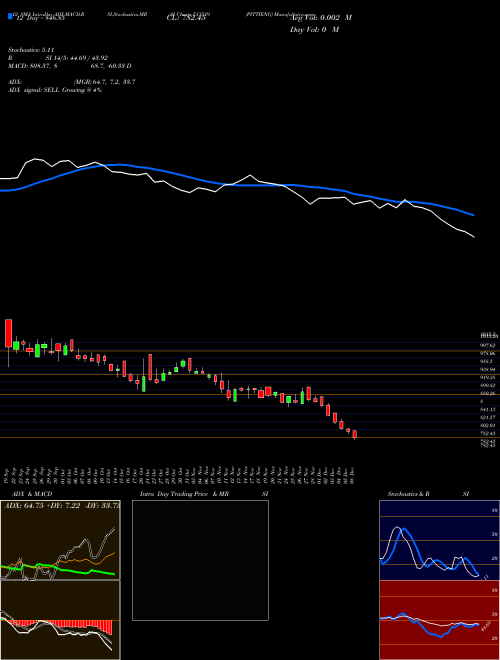Click the Stochastics: 5.11 reading
Viewport: 500px width, 660px height.
click(31, 50)
